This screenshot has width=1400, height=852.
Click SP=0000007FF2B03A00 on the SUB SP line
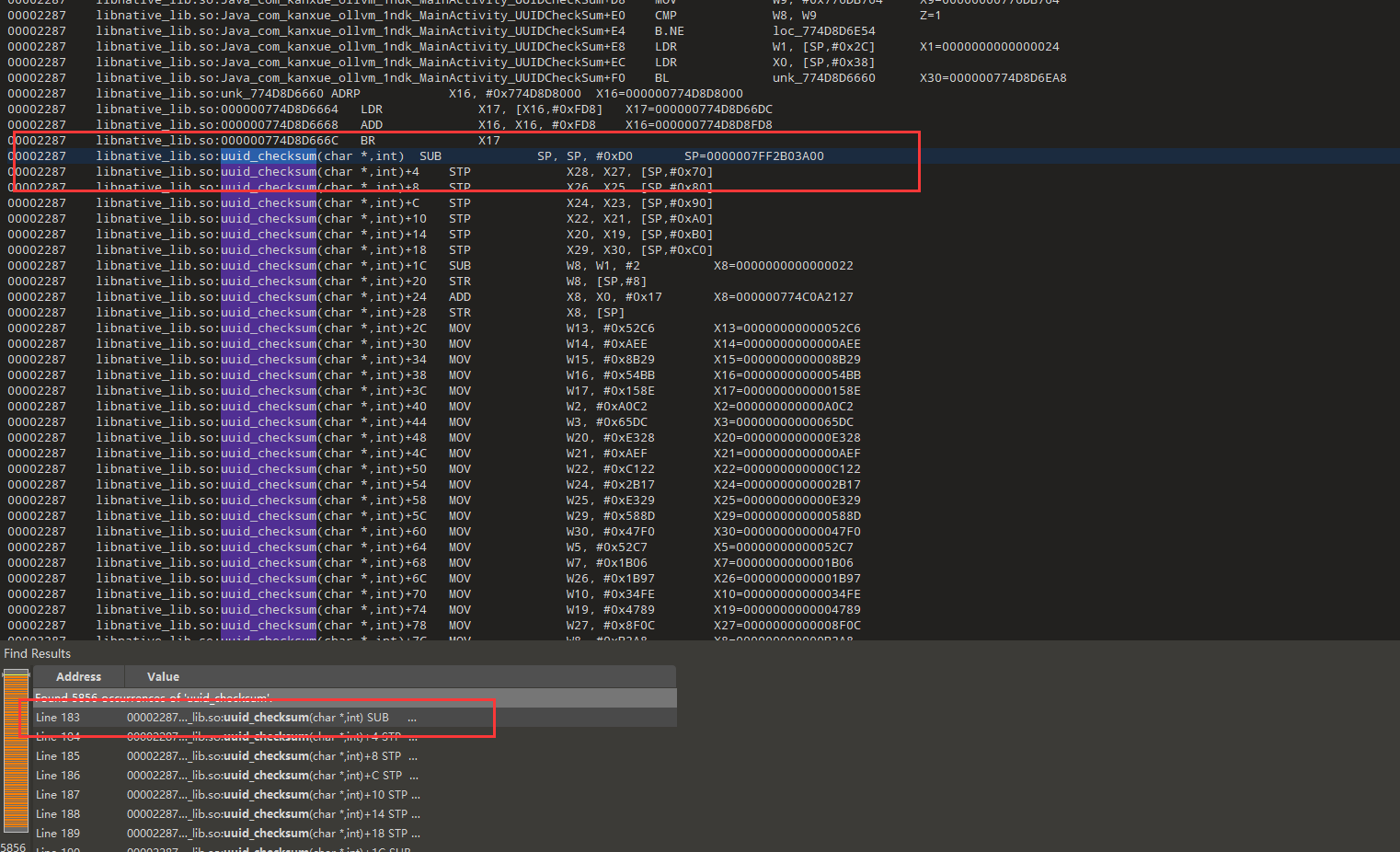753,155
